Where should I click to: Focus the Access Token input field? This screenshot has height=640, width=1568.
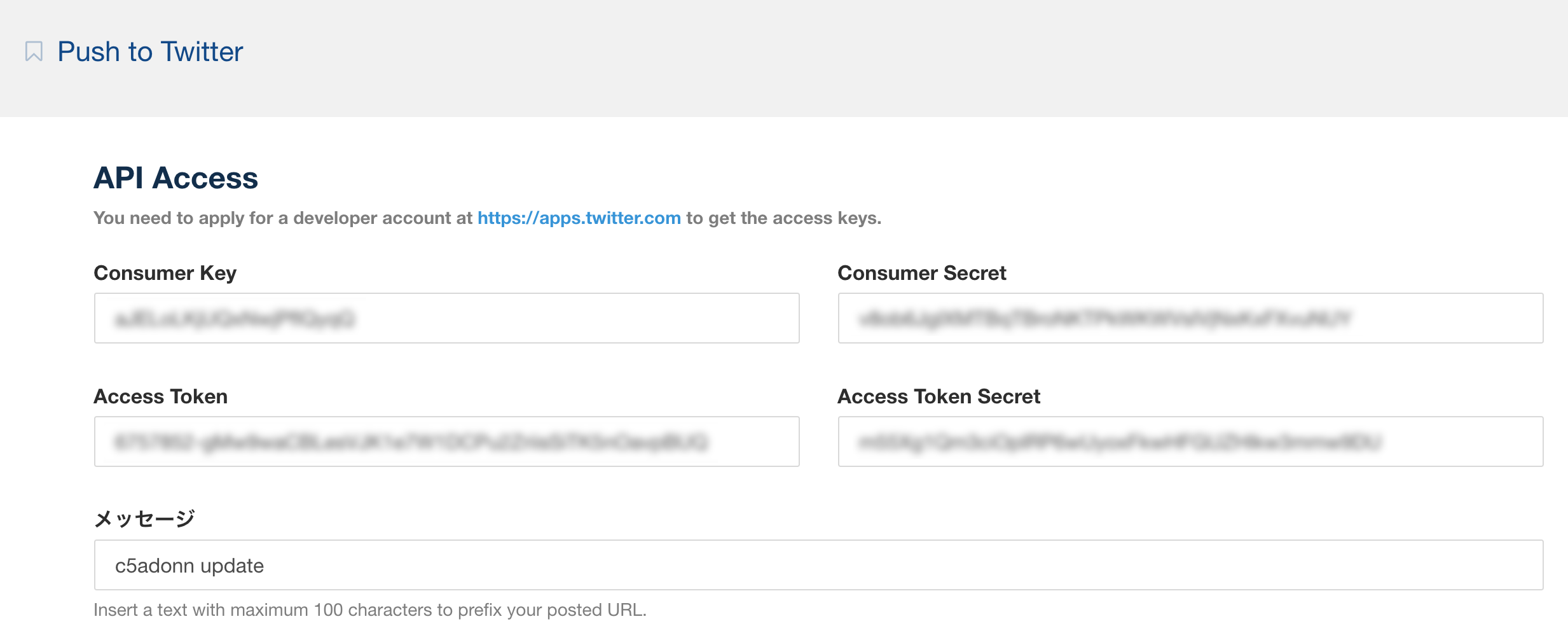[446, 442]
